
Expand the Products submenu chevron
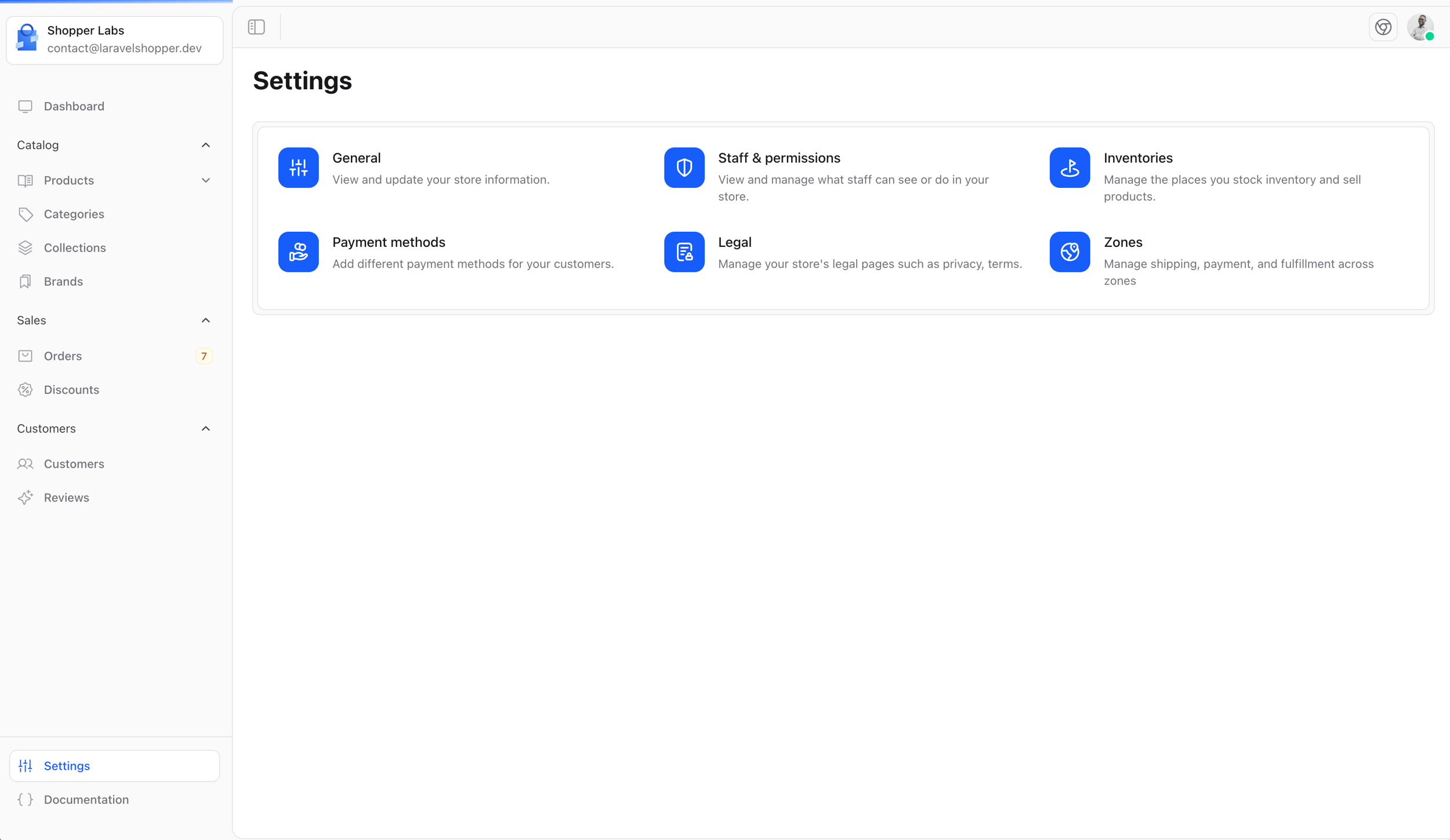pos(205,180)
